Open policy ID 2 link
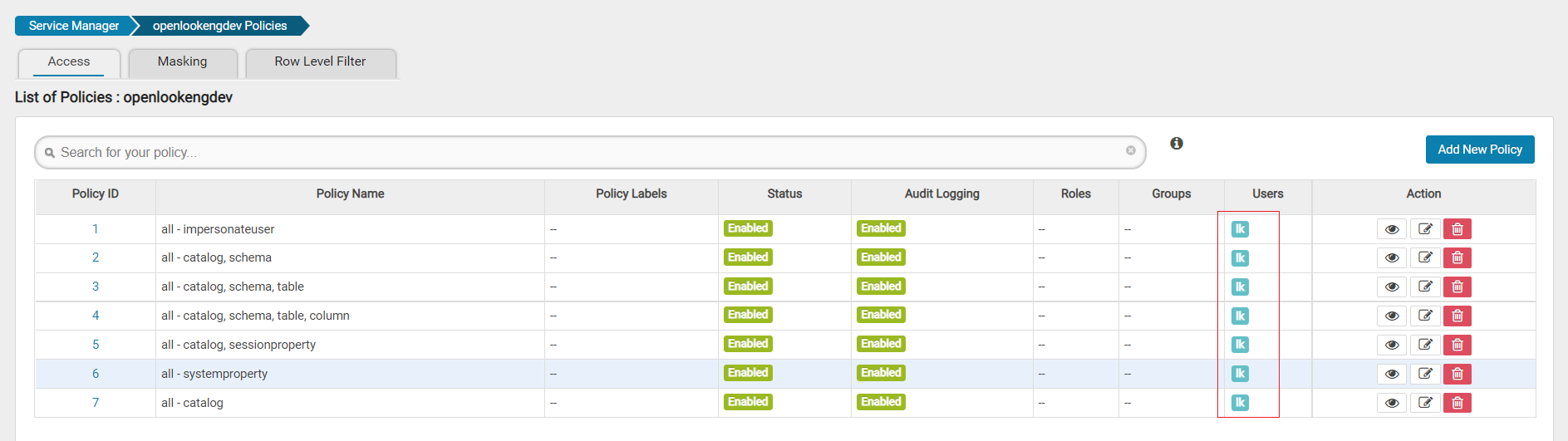 [96, 257]
